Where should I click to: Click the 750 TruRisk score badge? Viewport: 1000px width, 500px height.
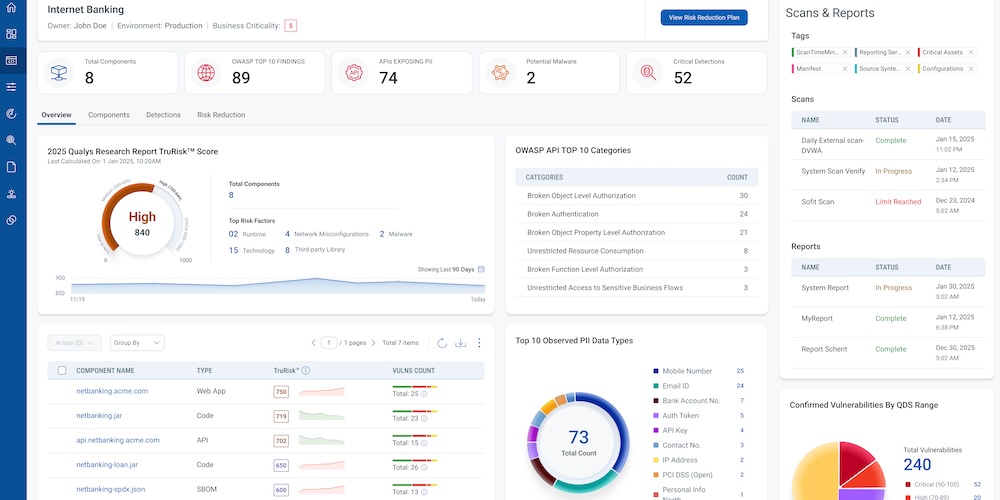[x=281, y=392]
